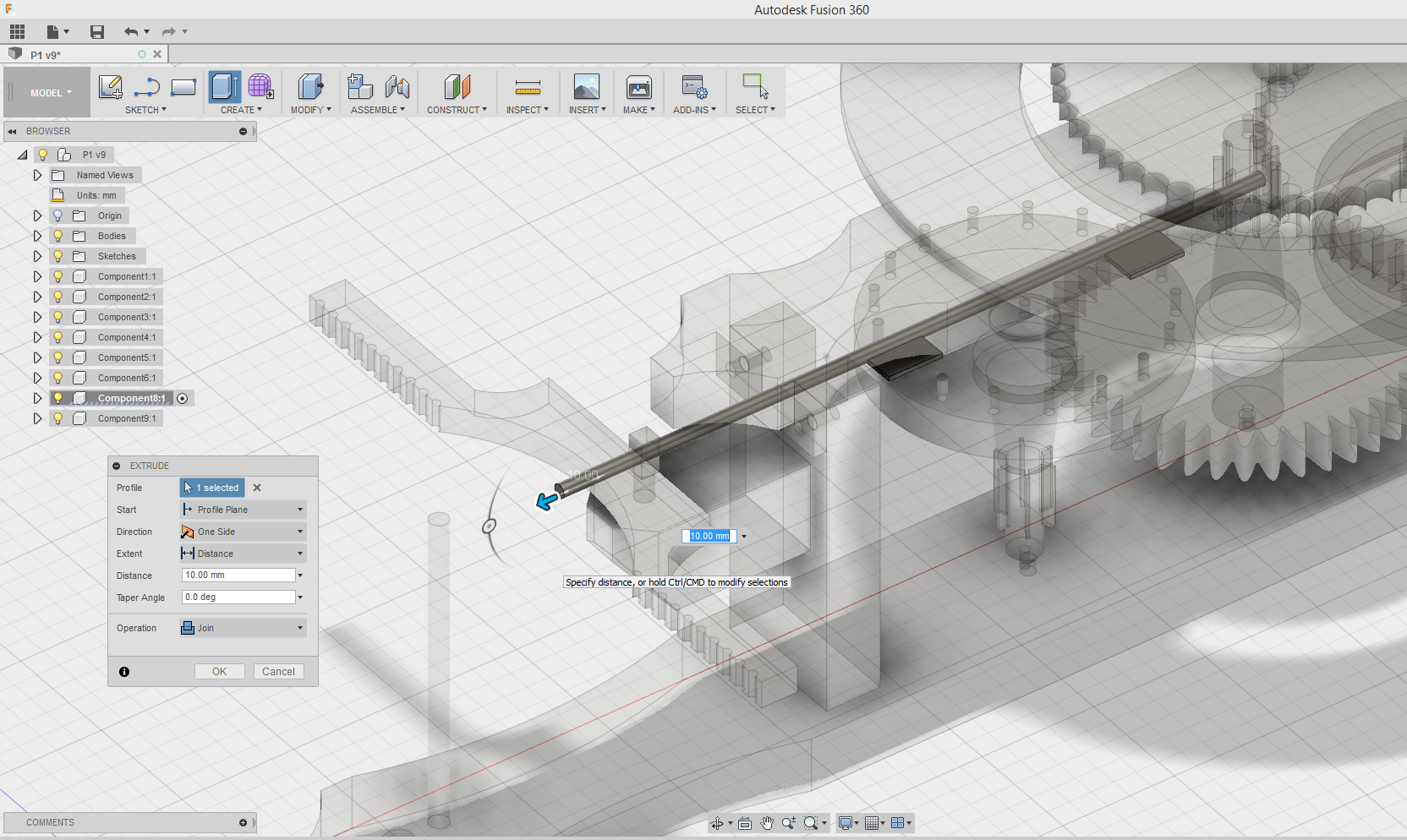The width and height of the screenshot is (1407, 840).
Task: Click the Insert image icon
Action: [586, 86]
